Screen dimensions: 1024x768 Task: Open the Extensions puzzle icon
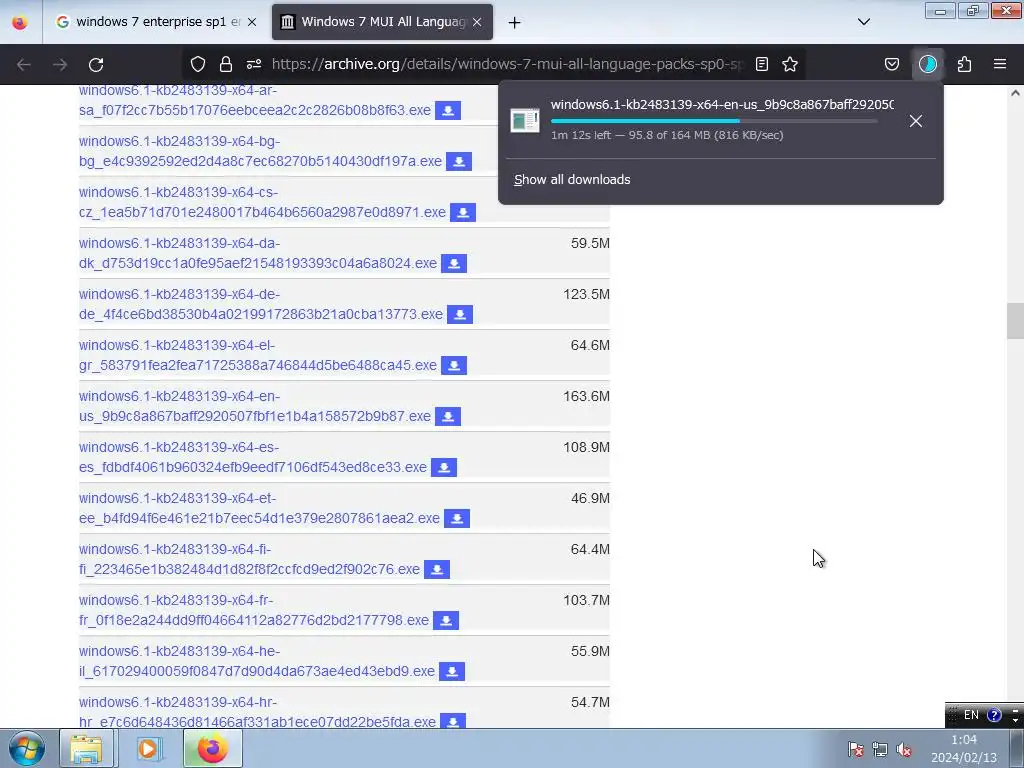tap(964, 64)
